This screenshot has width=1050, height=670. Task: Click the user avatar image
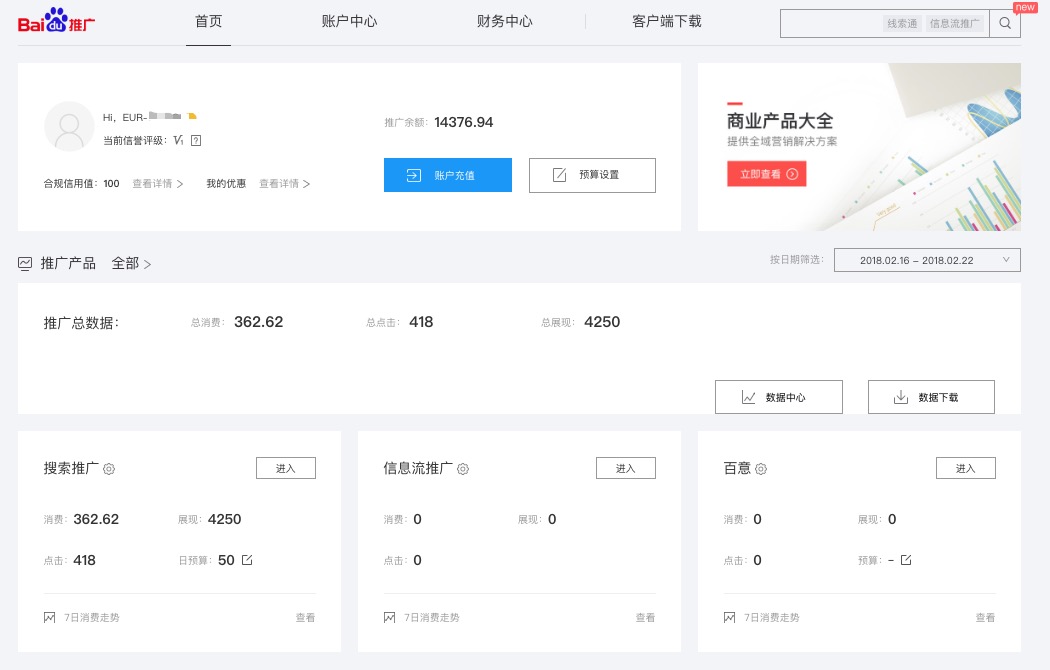click(70, 127)
